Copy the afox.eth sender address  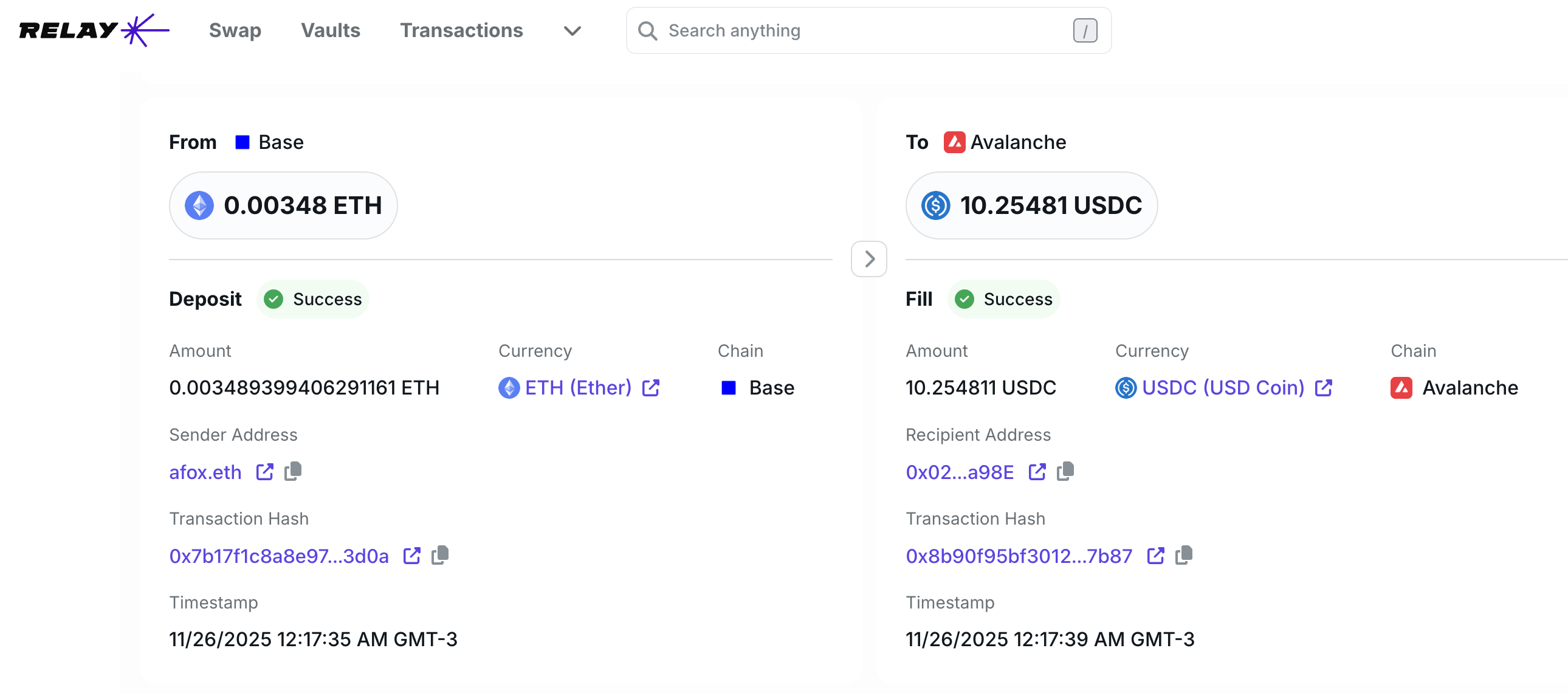click(293, 471)
